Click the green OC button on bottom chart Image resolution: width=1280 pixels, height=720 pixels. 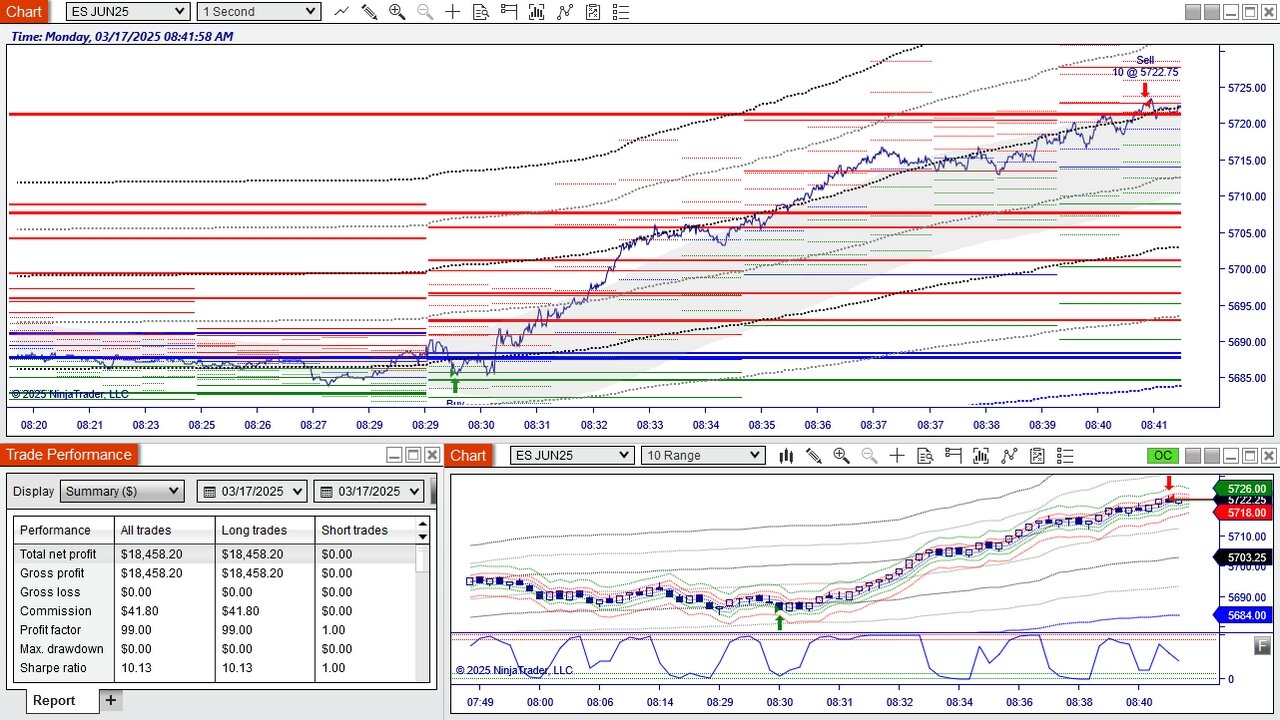pyautogui.click(x=1163, y=455)
